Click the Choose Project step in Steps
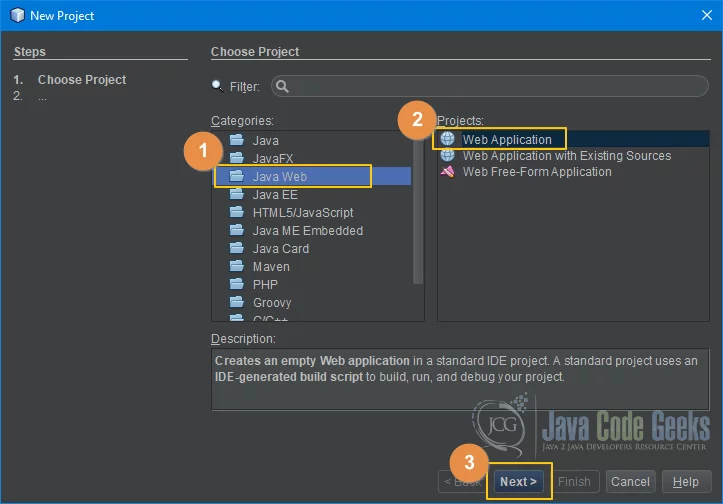Image resolution: width=723 pixels, height=504 pixels. [x=82, y=79]
